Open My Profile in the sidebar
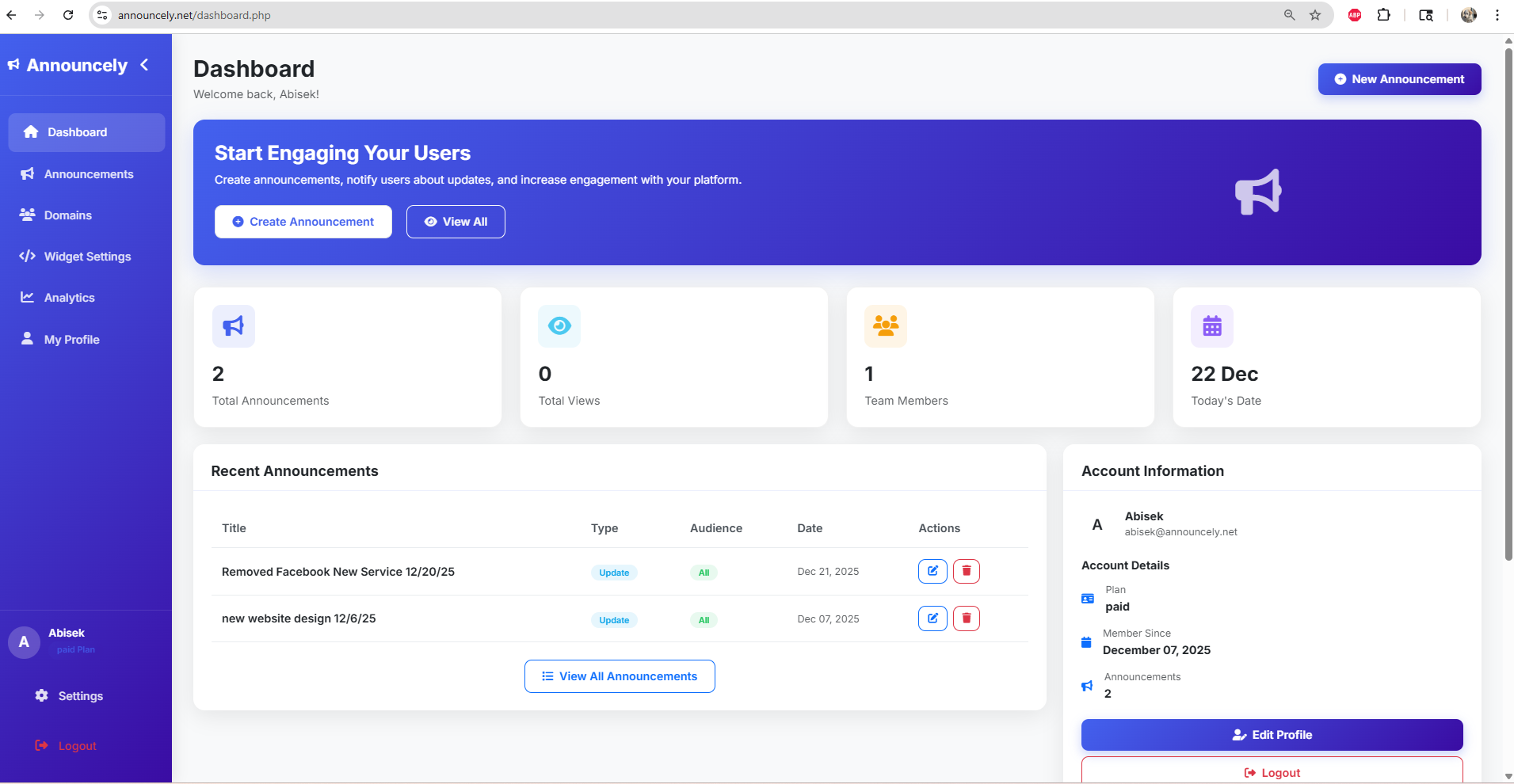The height and width of the screenshot is (784, 1514). point(86,339)
